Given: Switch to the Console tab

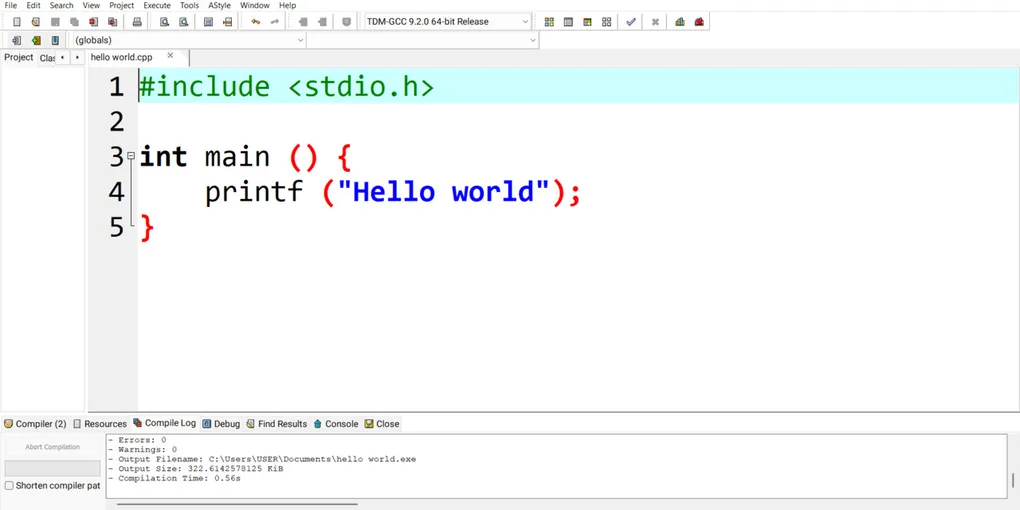Looking at the screenshot, I should pos(336,423).
